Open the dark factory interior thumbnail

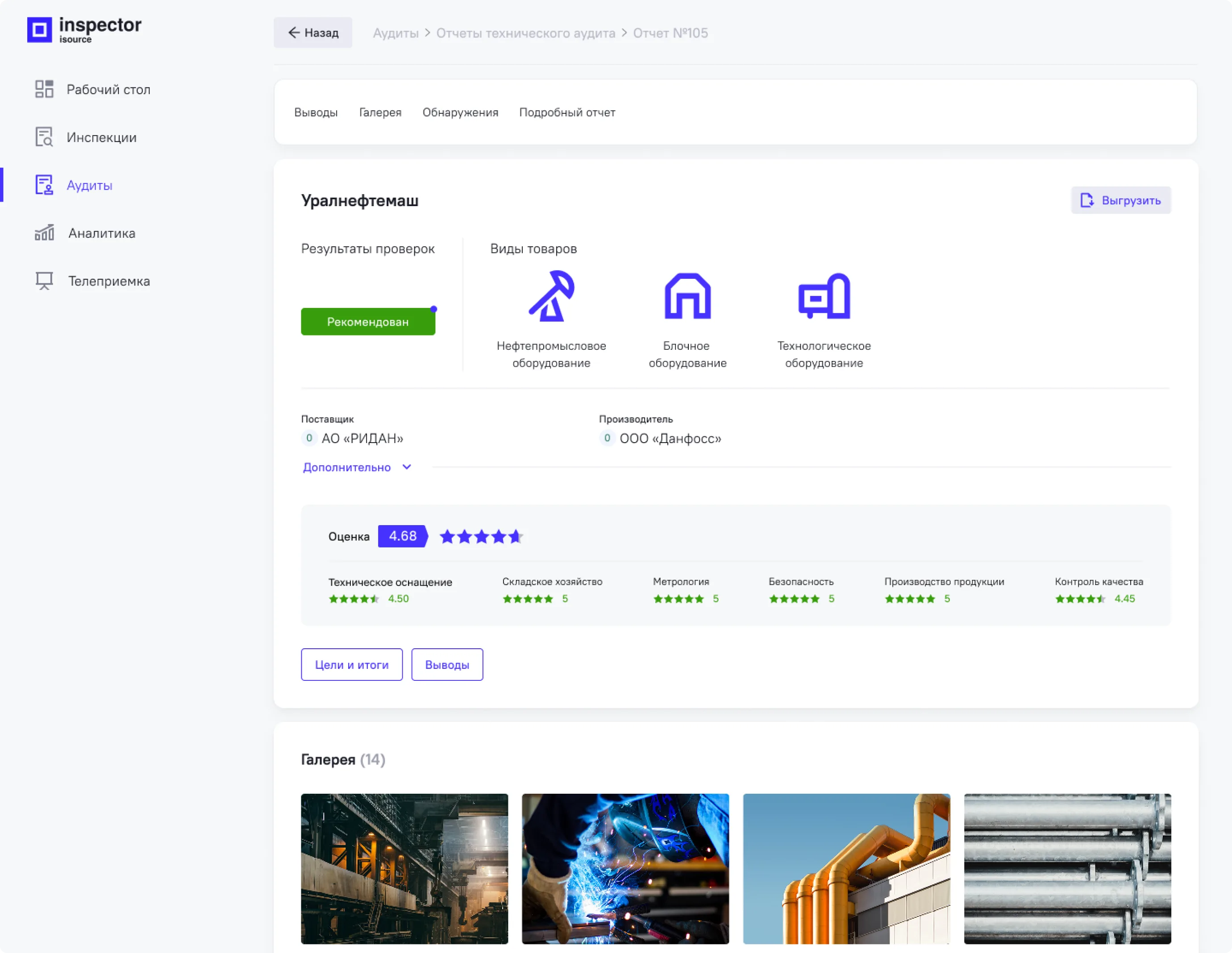pyautogui.click(x=404, y=868)
